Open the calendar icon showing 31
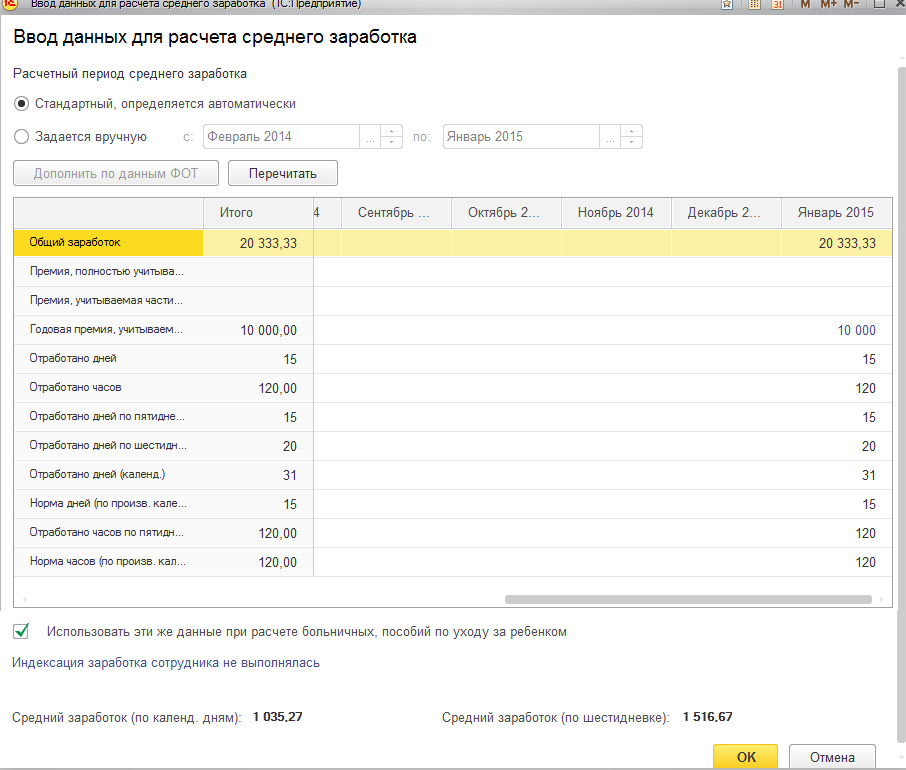 coord(778,4)
